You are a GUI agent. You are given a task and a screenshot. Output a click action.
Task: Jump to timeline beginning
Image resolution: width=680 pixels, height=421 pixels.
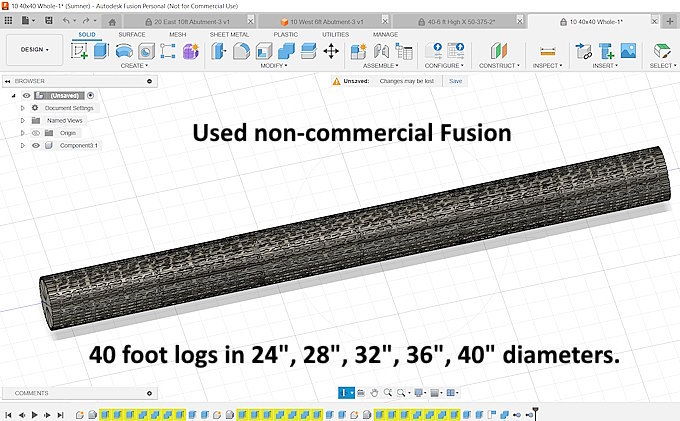point(8,415)
